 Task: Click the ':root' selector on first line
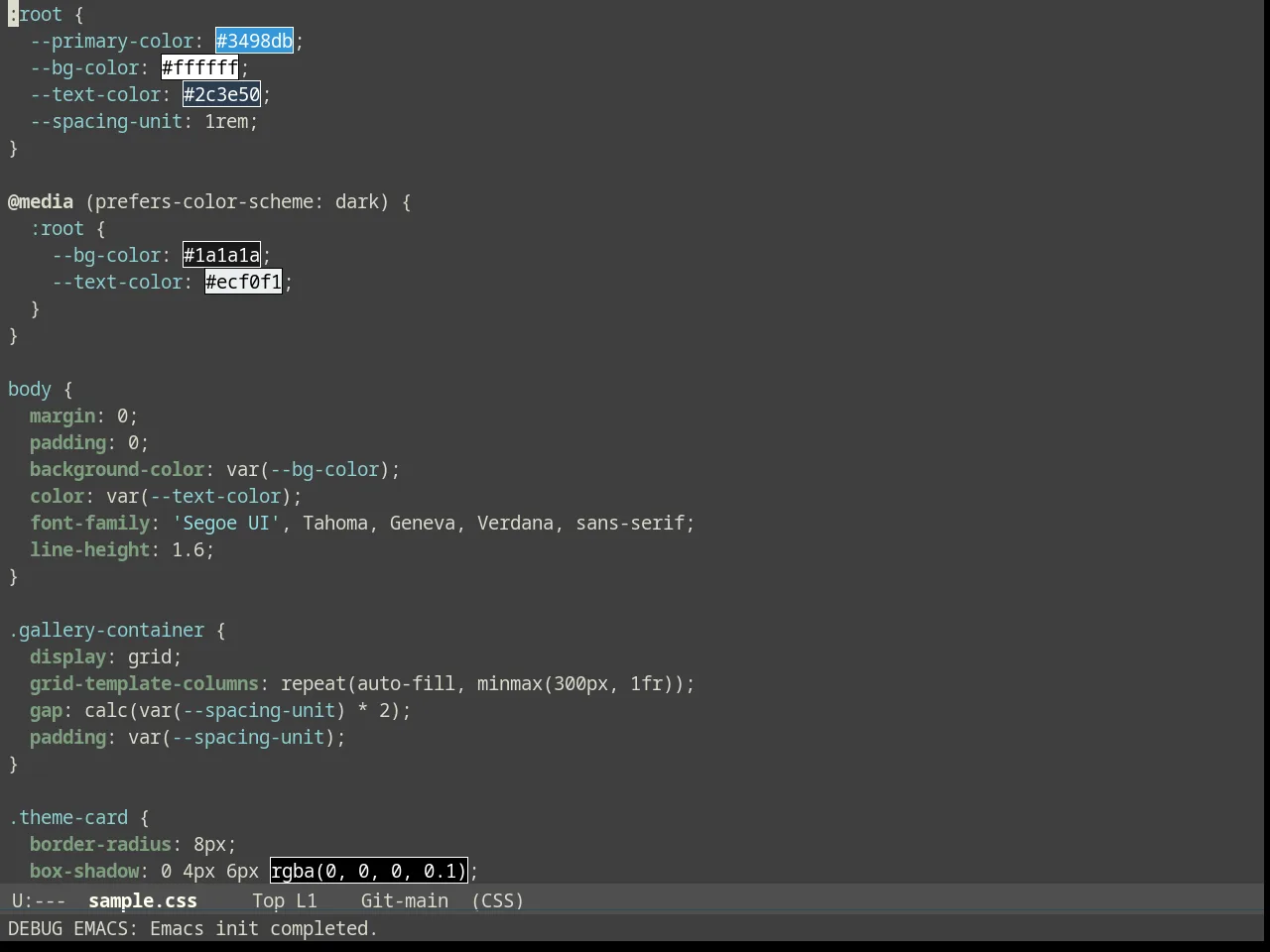coord(36,14)
